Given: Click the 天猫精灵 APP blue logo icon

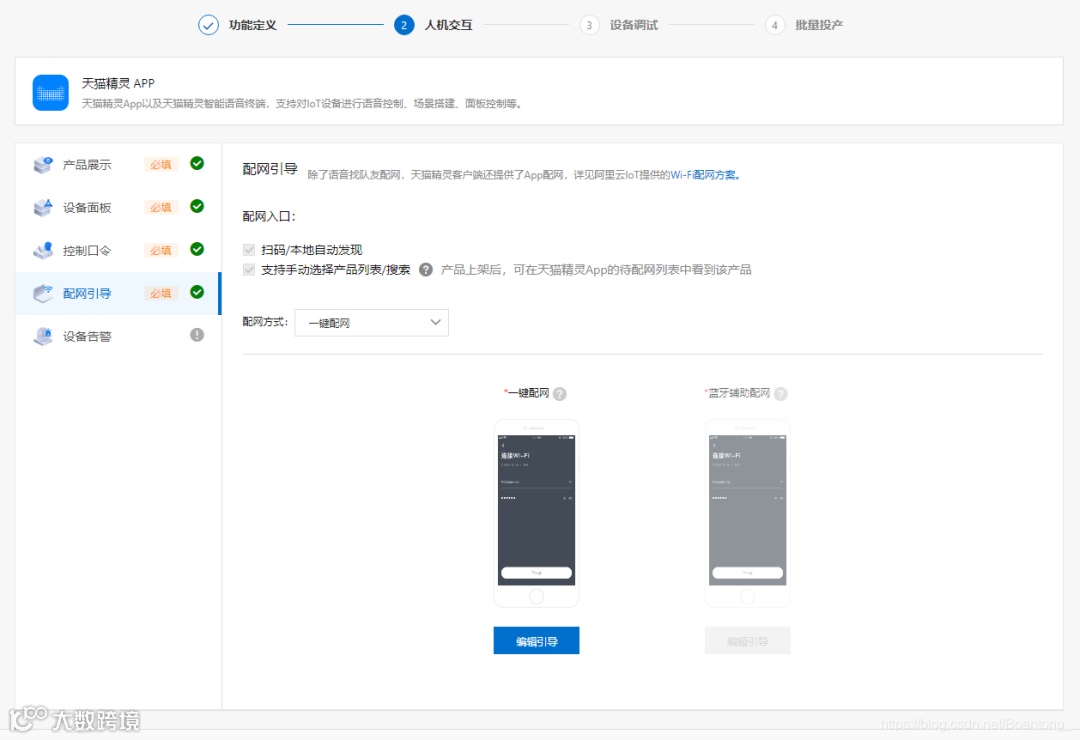Looking at the screenshot, I should pyautogui.click(x=50, y=92).
